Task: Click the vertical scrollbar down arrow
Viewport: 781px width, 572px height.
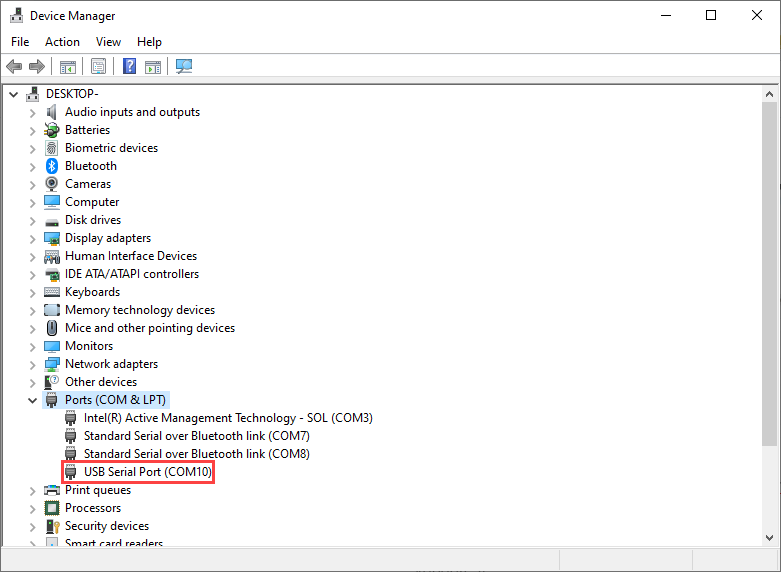Action: point(770,538)
